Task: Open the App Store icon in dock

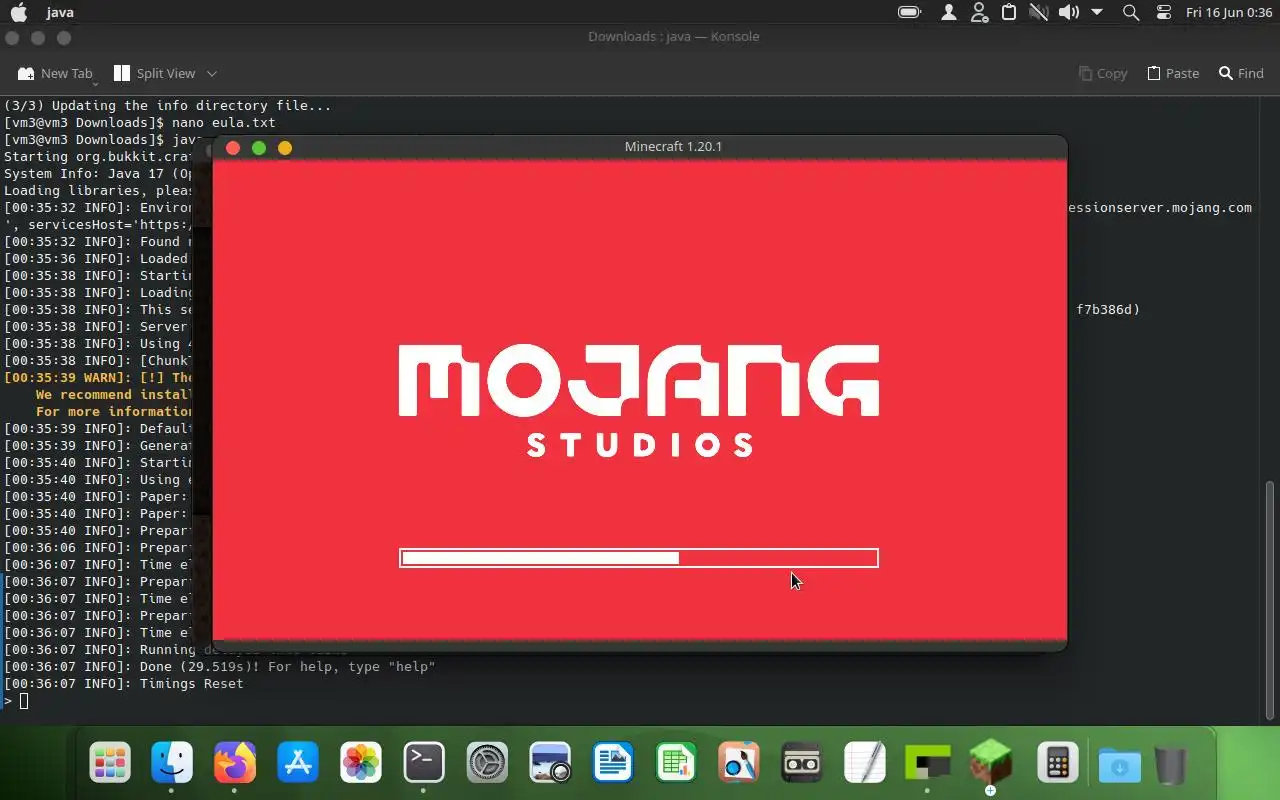Action: click(298, 764)
